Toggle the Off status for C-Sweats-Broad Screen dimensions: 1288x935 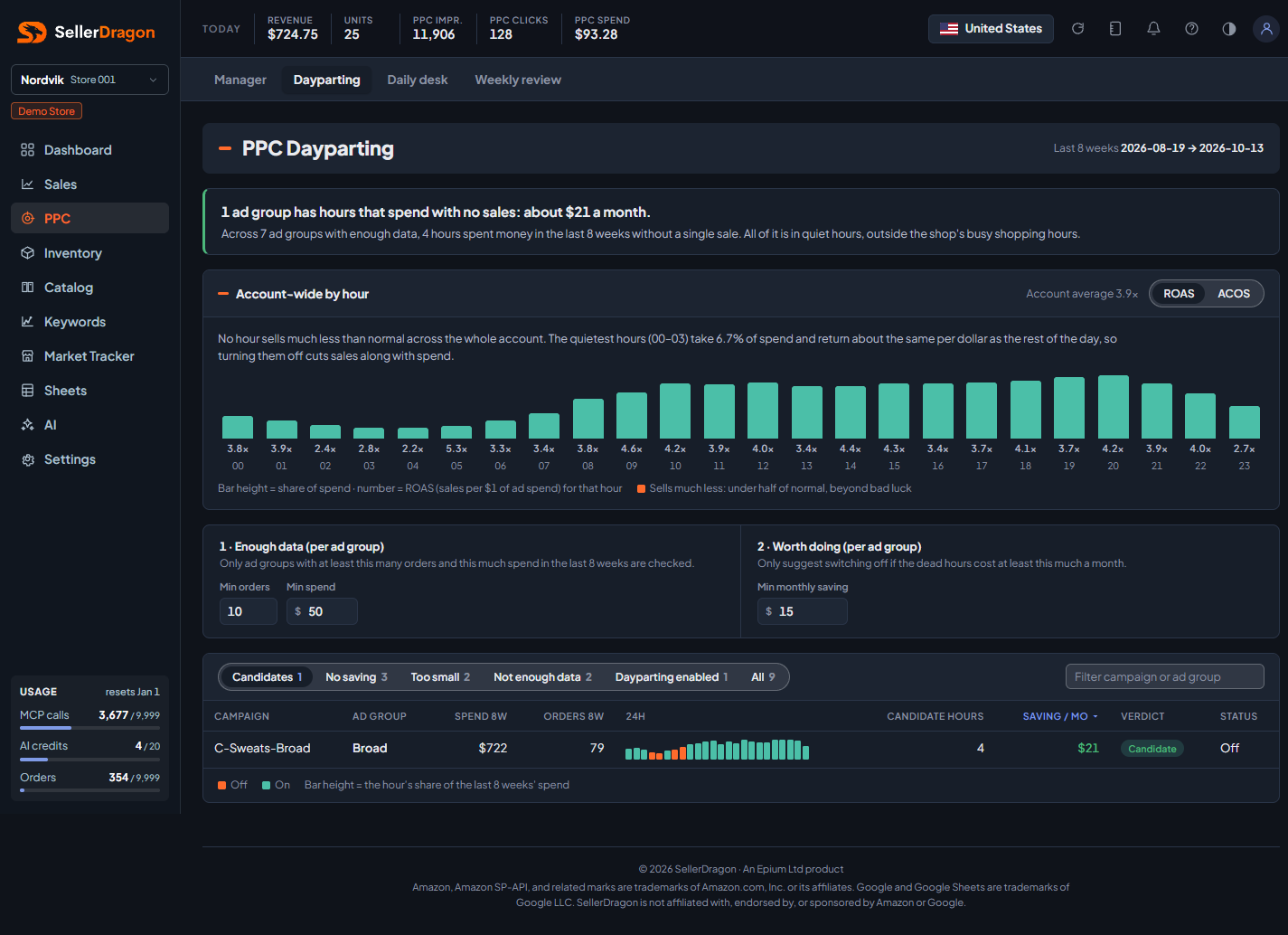pyautogui.click(x=1229, y=748)
